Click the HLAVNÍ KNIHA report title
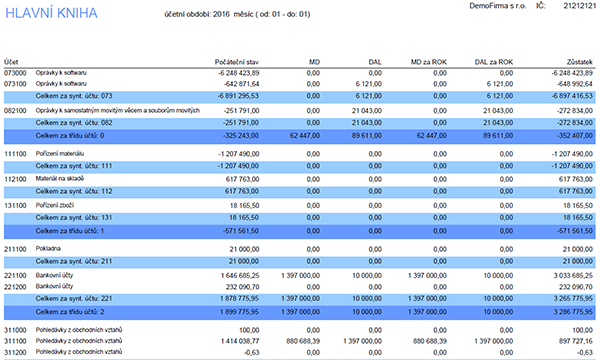The image size is (600, 360). point(51,13)
